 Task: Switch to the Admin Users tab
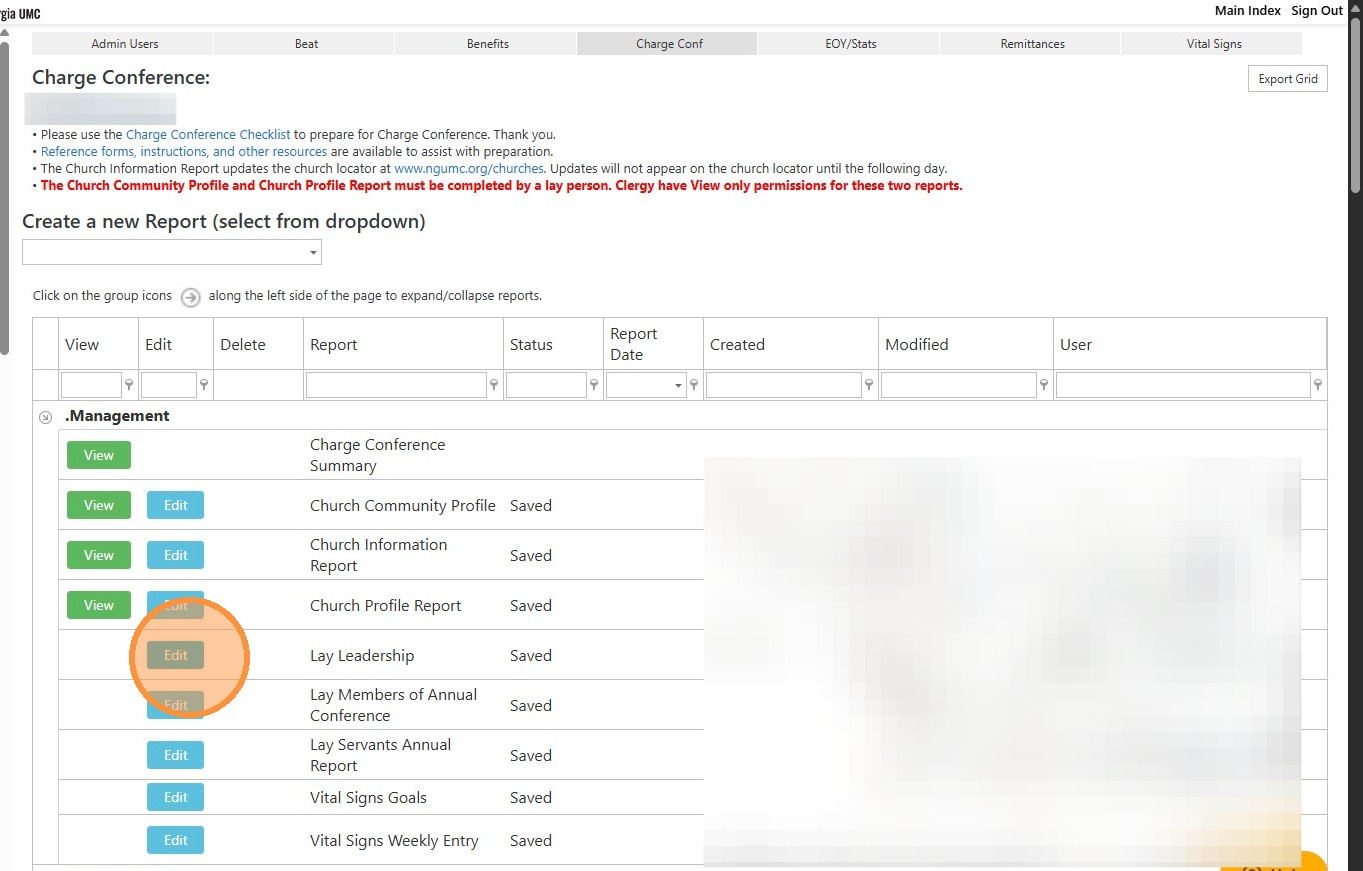pos(124,44)
